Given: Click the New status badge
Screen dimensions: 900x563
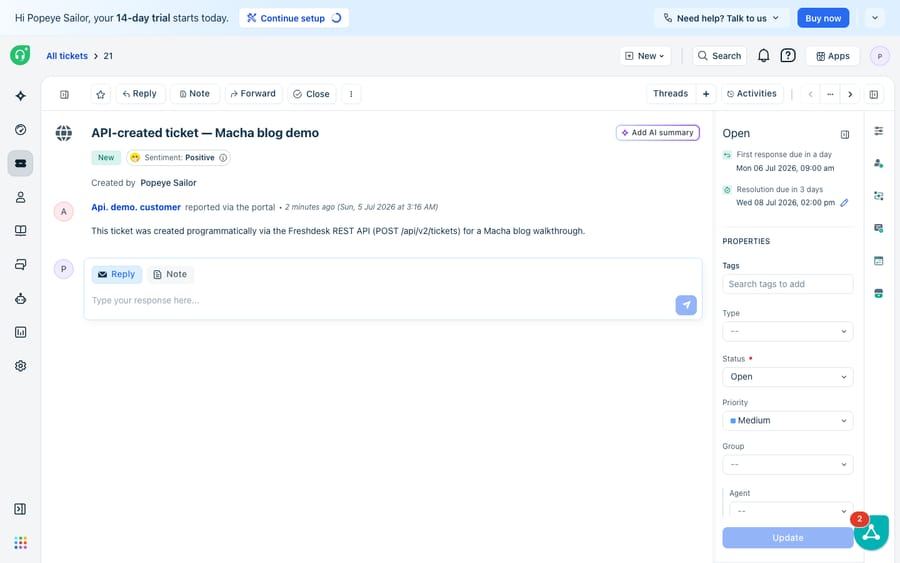Looking at the screenshot, I should tap(106, 158).
